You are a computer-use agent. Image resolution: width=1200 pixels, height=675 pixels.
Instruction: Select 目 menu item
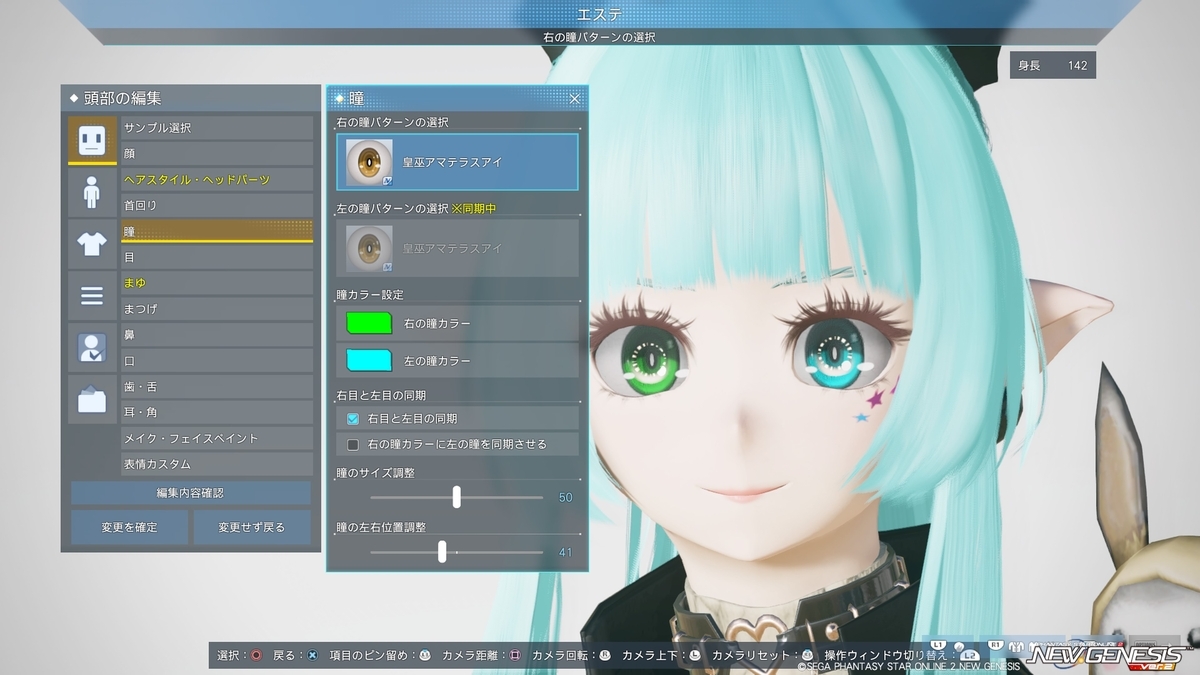tap(217, 257)
